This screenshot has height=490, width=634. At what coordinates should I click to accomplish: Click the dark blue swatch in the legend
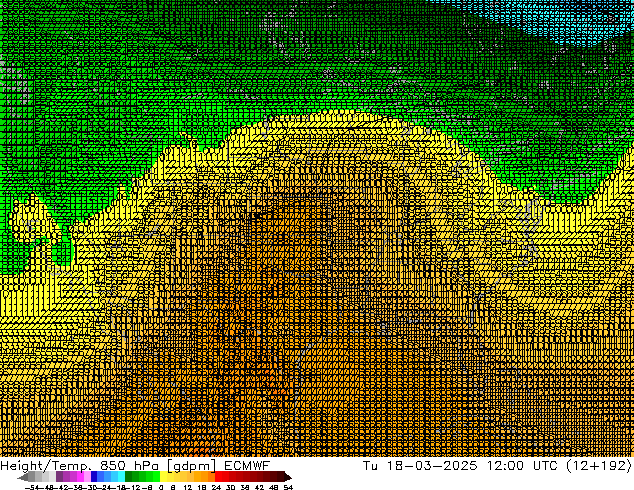[x=94, y=476]
